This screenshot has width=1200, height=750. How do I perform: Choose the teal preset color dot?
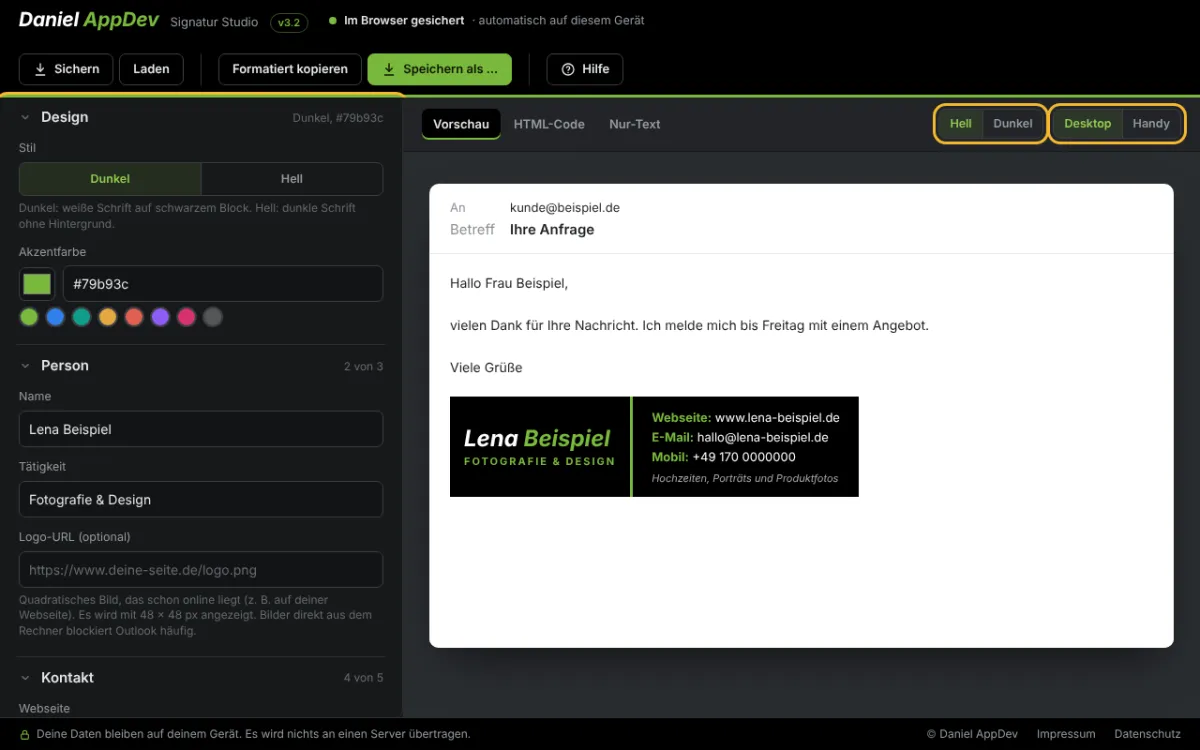81,317
